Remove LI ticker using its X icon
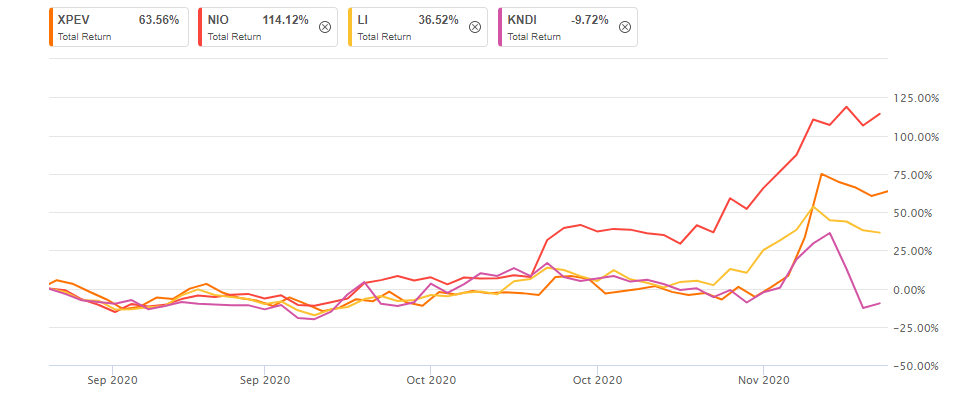 (x=474, y=27)
